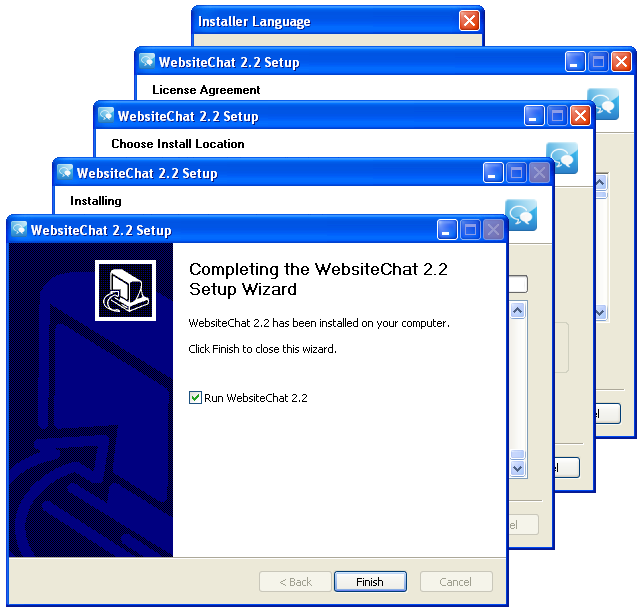Click the scrollbar thumb in the Installing window

click(x=518, y=454)
